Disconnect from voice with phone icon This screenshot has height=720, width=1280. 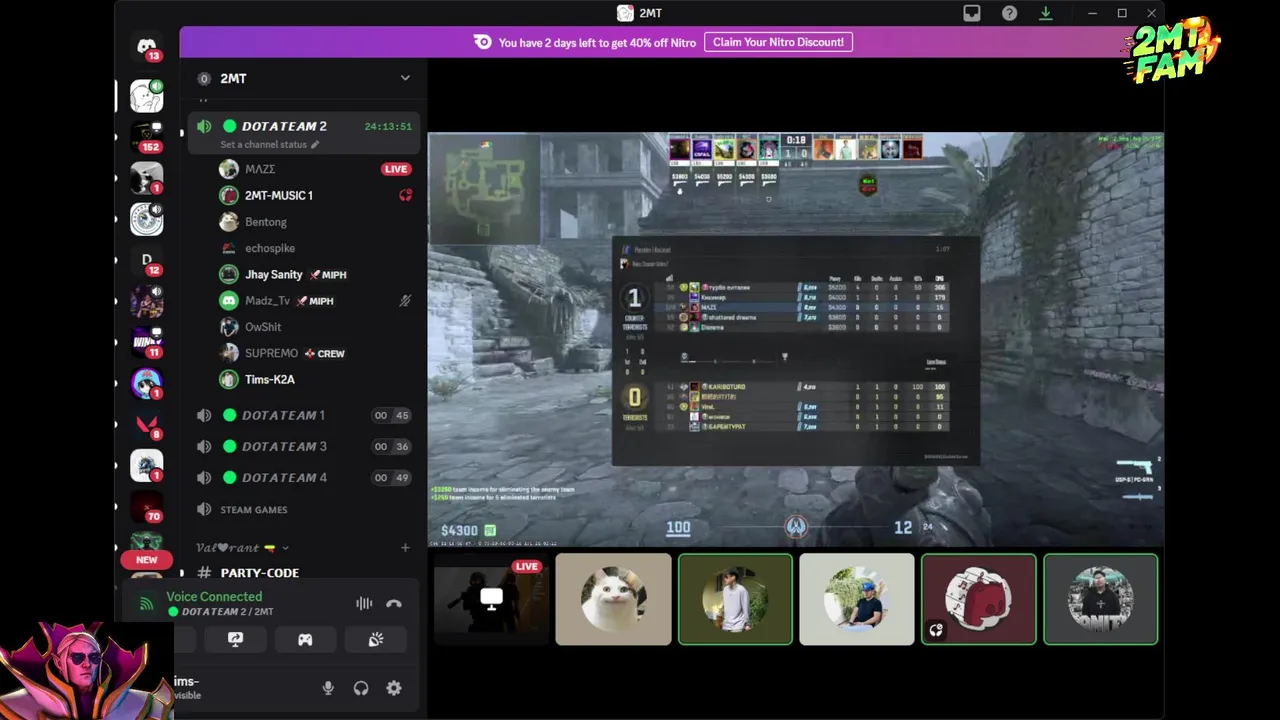(394, 603)
